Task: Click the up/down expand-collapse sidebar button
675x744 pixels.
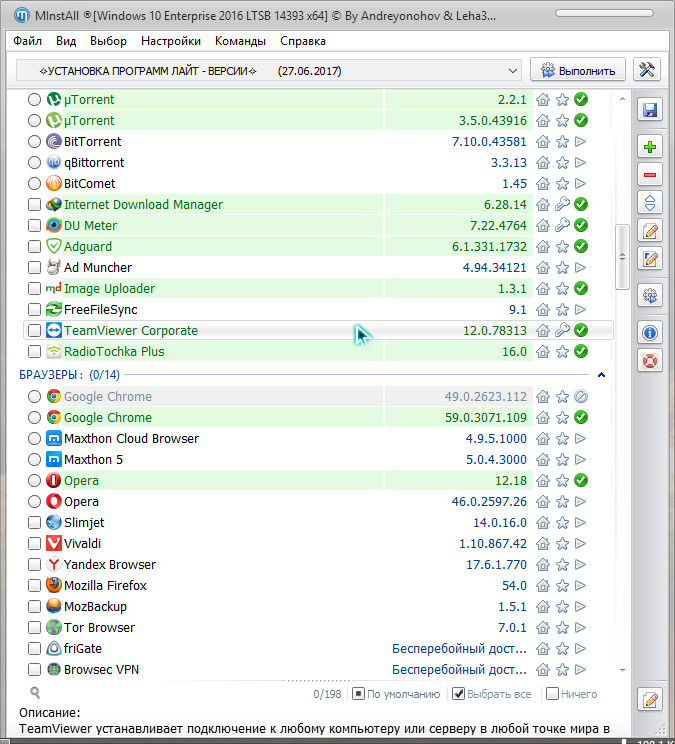Action: tap(650, 203)
